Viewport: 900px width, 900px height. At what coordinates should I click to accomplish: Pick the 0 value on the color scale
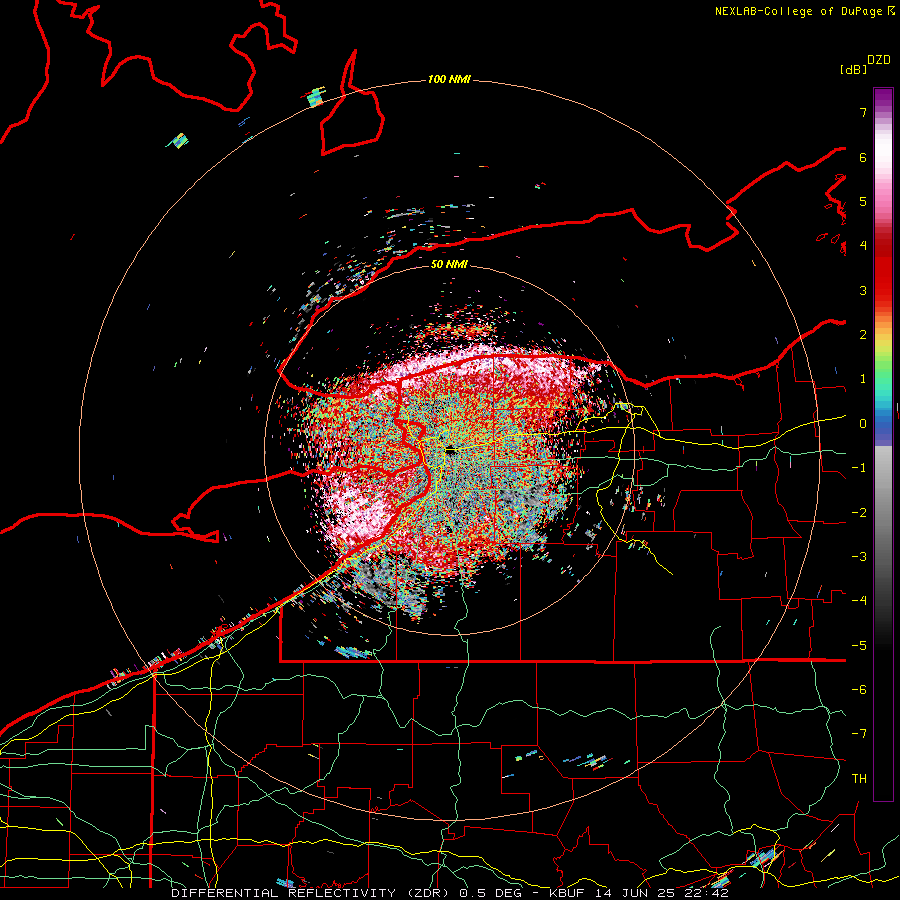863,424
